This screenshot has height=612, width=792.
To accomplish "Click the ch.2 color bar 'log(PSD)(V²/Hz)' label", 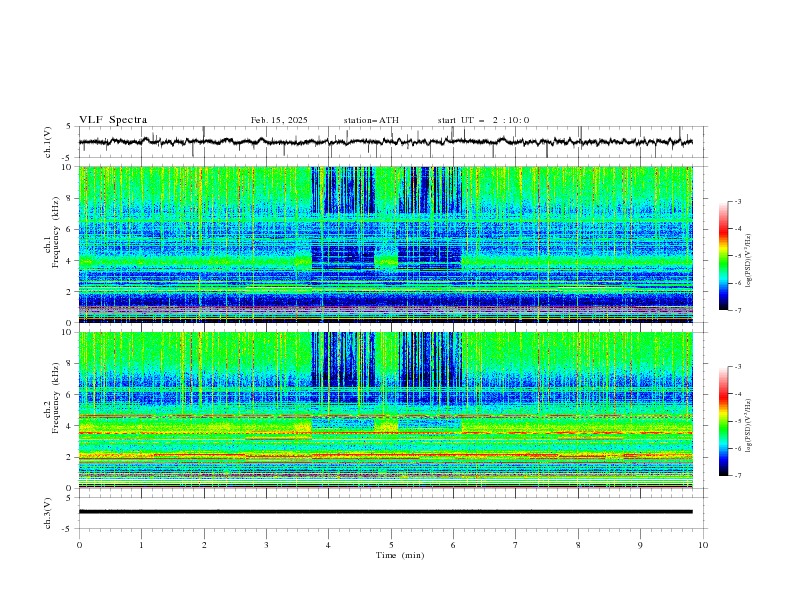I will click(749, 425).
